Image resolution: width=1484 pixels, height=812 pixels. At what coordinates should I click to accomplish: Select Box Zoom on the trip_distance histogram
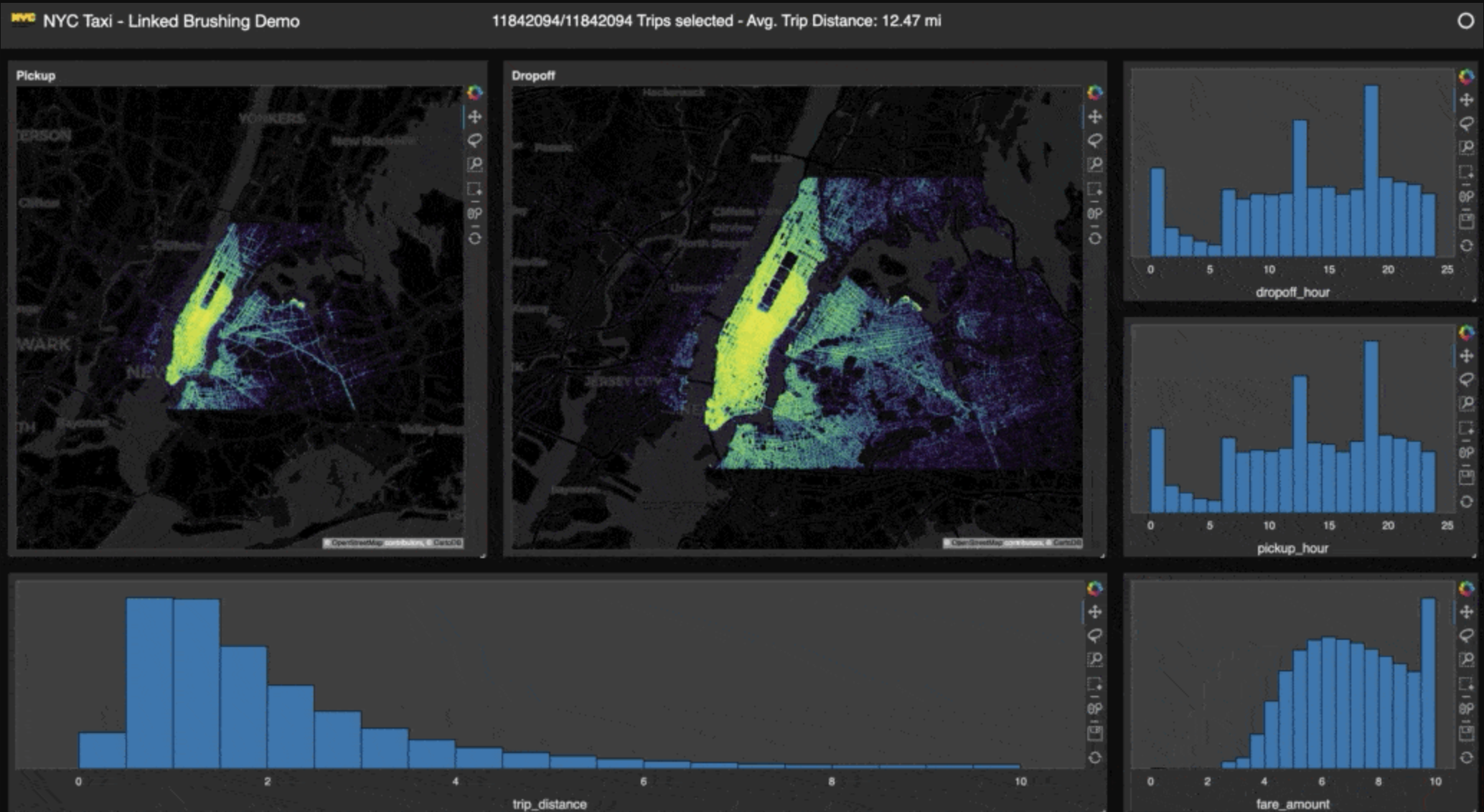click(x=1094, y=660)
